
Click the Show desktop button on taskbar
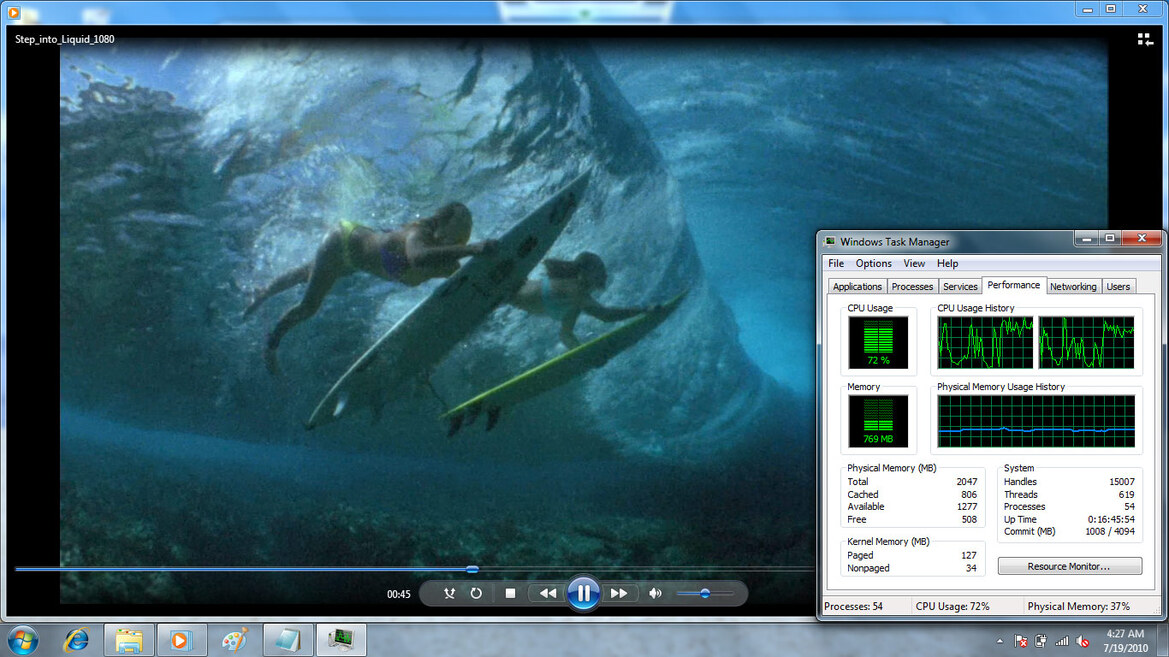pyautogui.click(x=1163, y=641)
